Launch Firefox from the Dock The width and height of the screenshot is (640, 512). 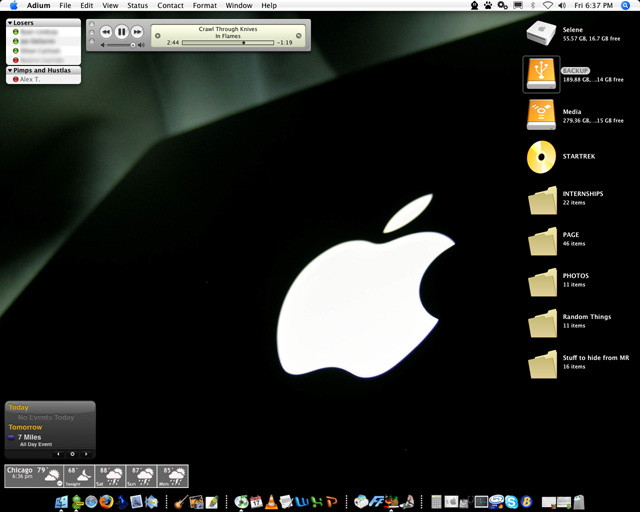pyautogui.click(x=106, y=501)
